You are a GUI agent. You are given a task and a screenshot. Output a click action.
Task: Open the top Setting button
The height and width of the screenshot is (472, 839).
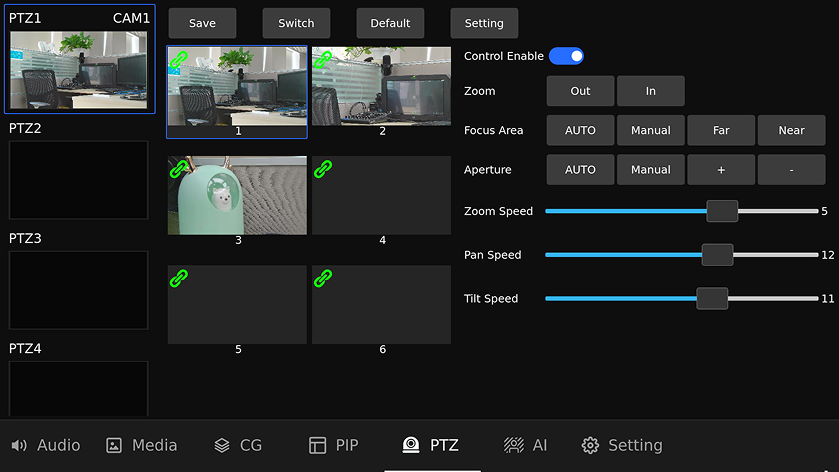coord(484,23)
